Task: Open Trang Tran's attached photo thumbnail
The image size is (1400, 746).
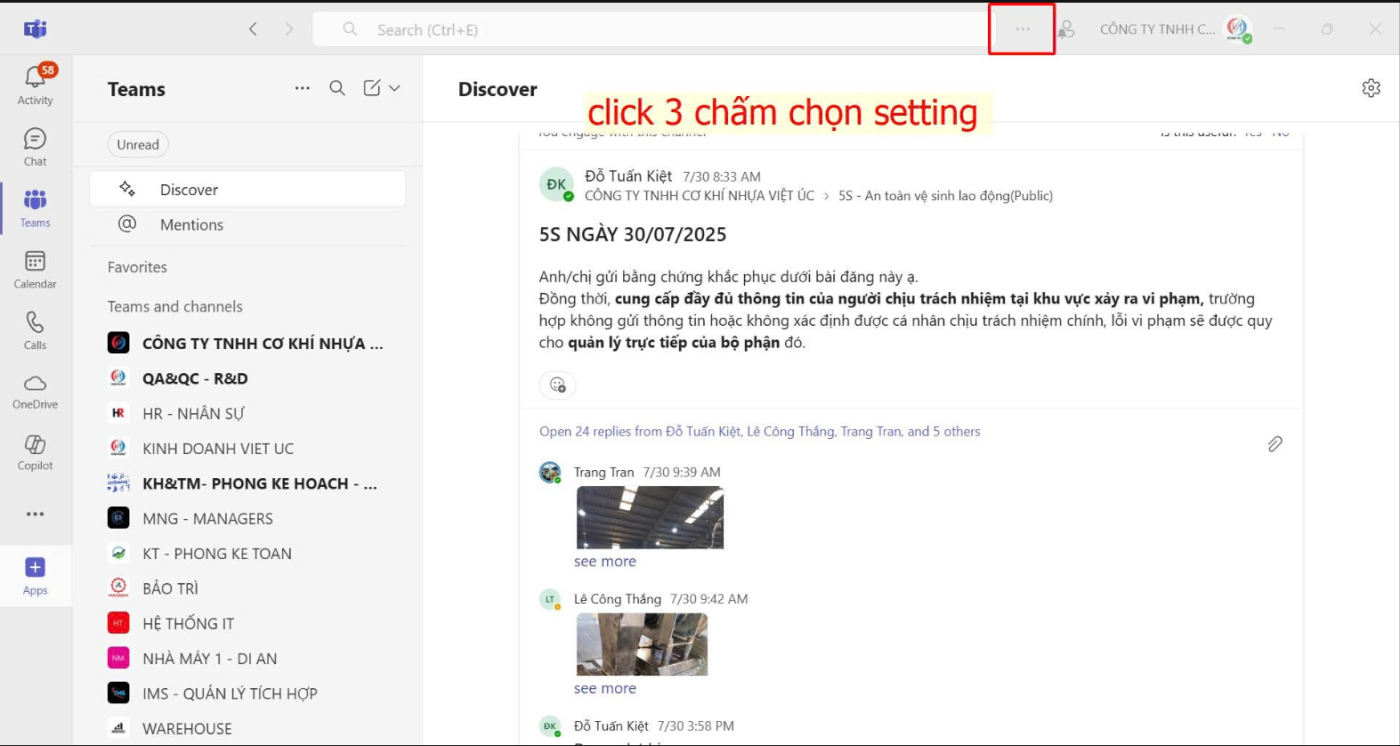Action: pyautogui.click(x=650, y=517)
